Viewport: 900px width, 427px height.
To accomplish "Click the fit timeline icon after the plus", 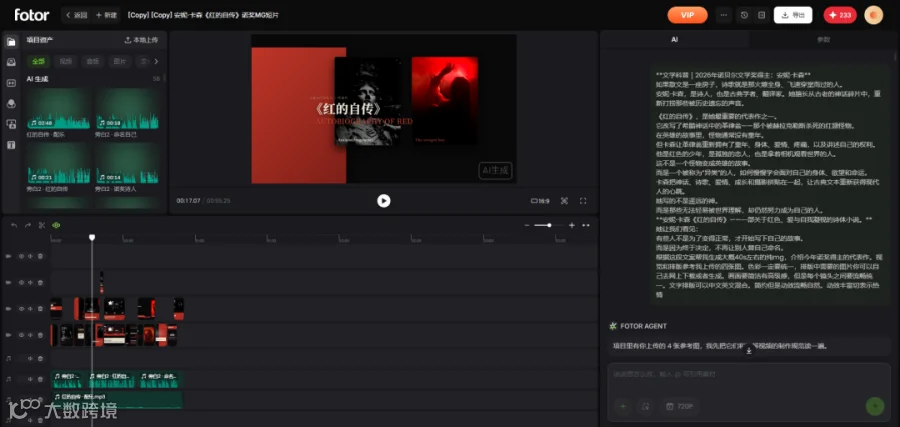I will (586, 225).
